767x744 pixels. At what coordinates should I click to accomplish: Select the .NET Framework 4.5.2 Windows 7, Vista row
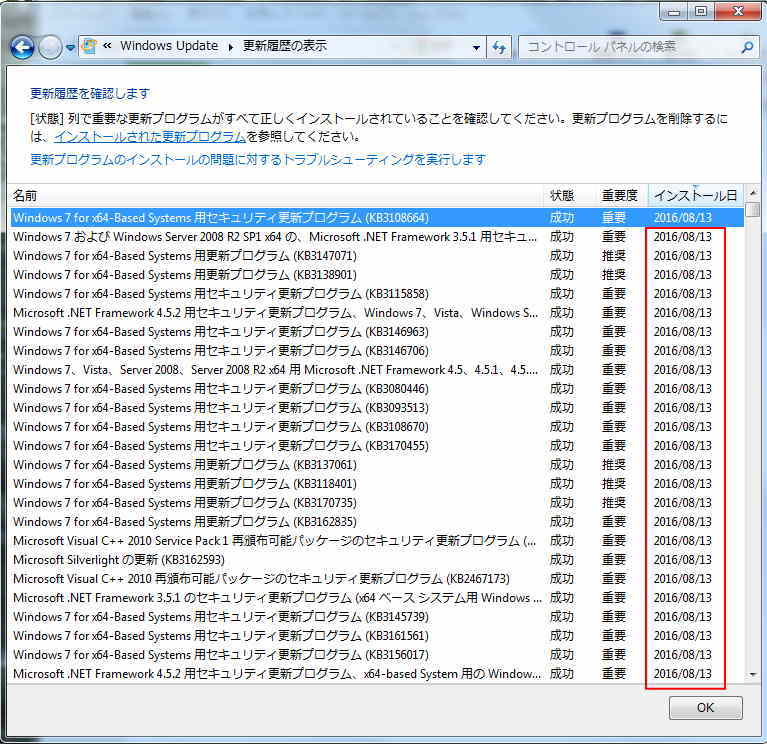[377, 313]
